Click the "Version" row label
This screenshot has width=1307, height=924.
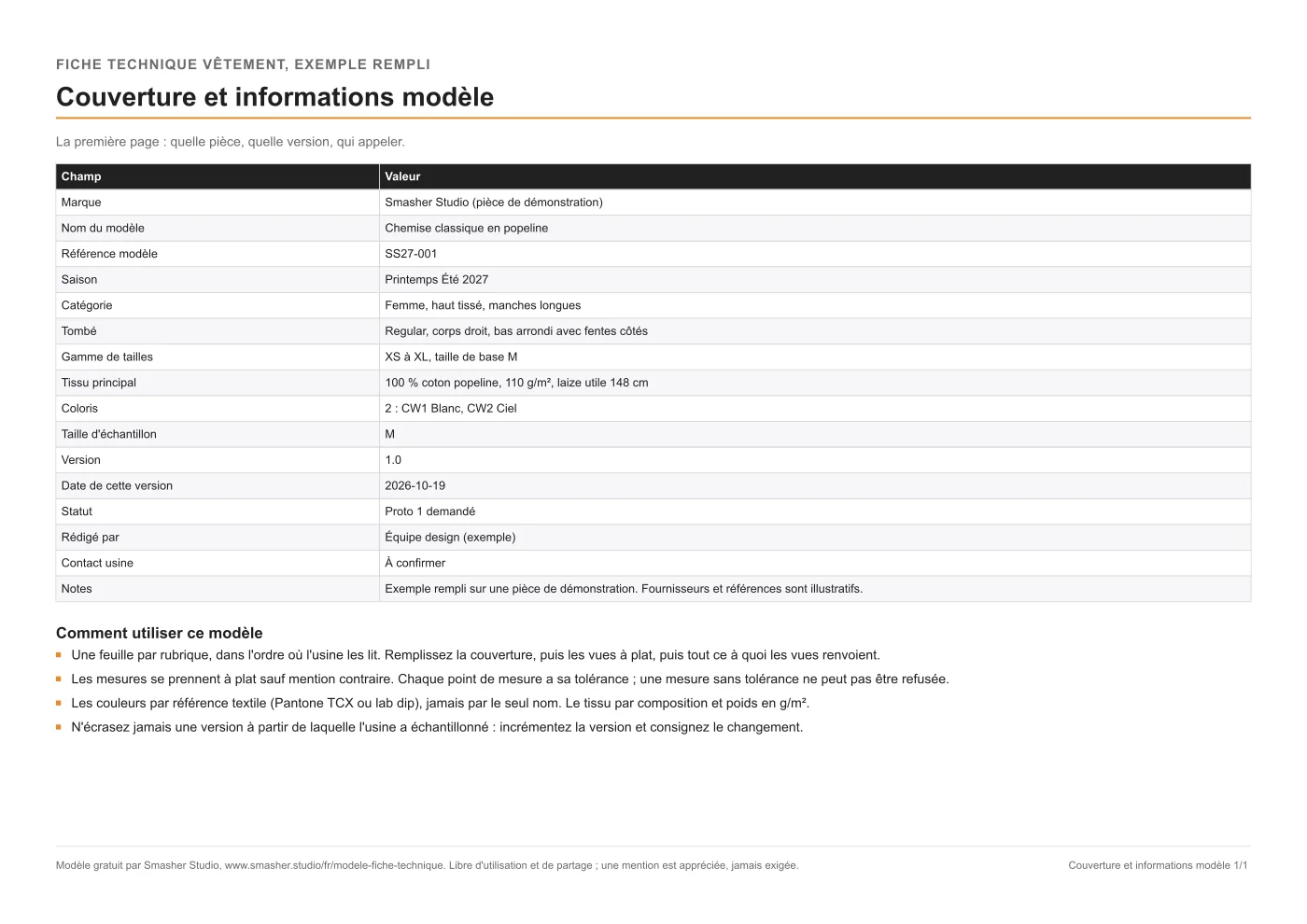81,460
